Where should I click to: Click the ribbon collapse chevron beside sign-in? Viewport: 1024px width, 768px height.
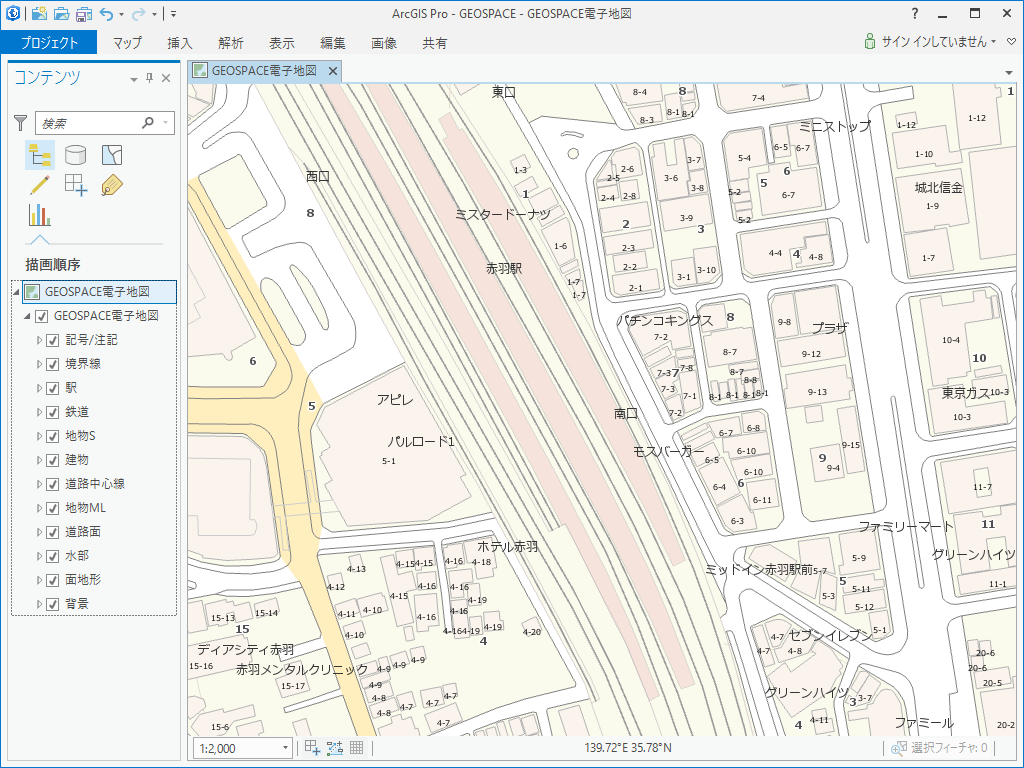click(x=1011, y=42)
